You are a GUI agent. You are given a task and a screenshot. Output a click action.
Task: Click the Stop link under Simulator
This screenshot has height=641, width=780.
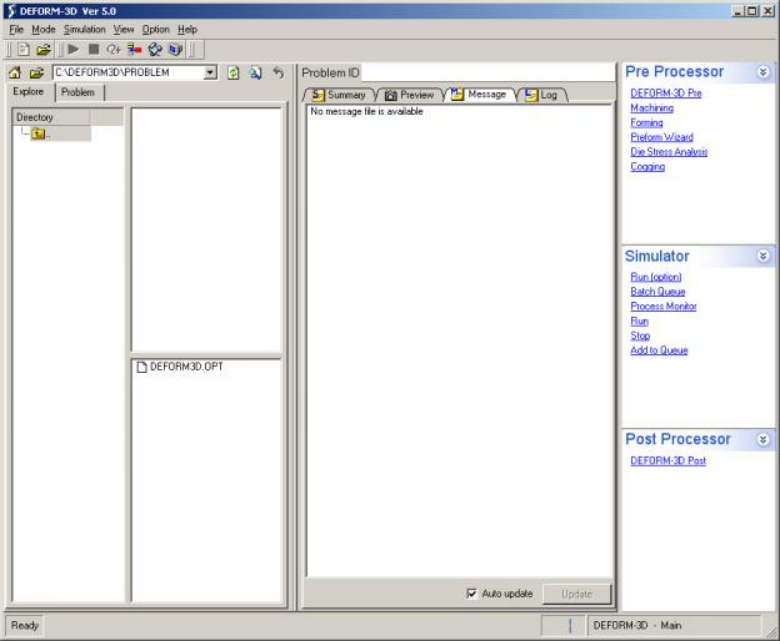[x=640, y=335]
